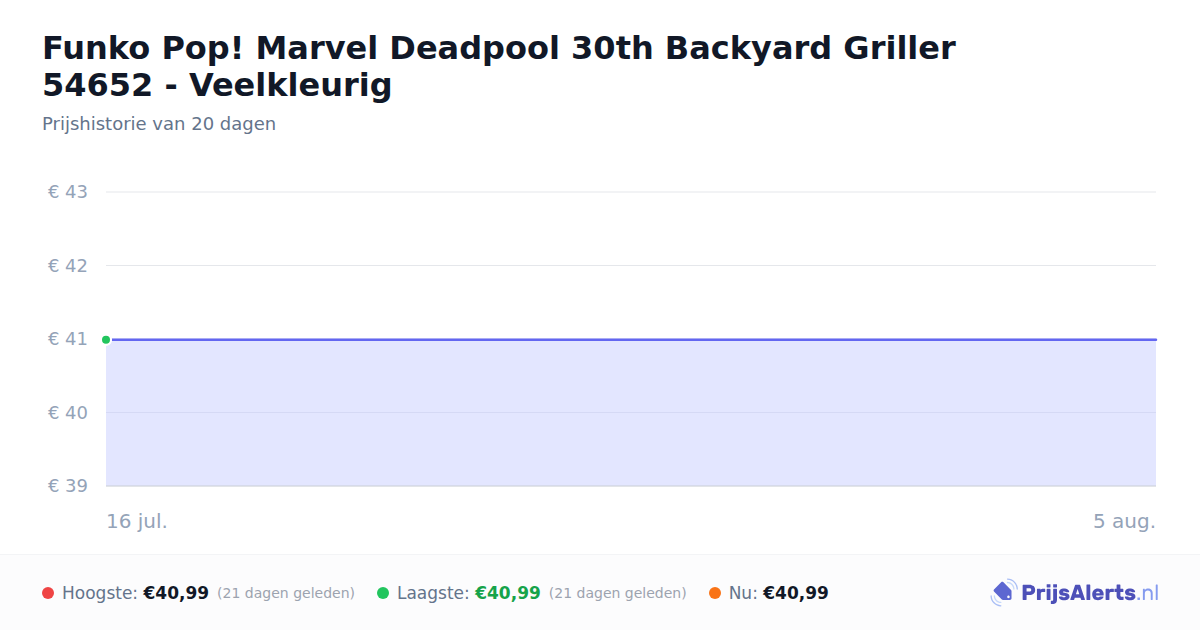Click the green Laagste €40,99 price value
This screenshot has width=1200, height=630.
507,593
